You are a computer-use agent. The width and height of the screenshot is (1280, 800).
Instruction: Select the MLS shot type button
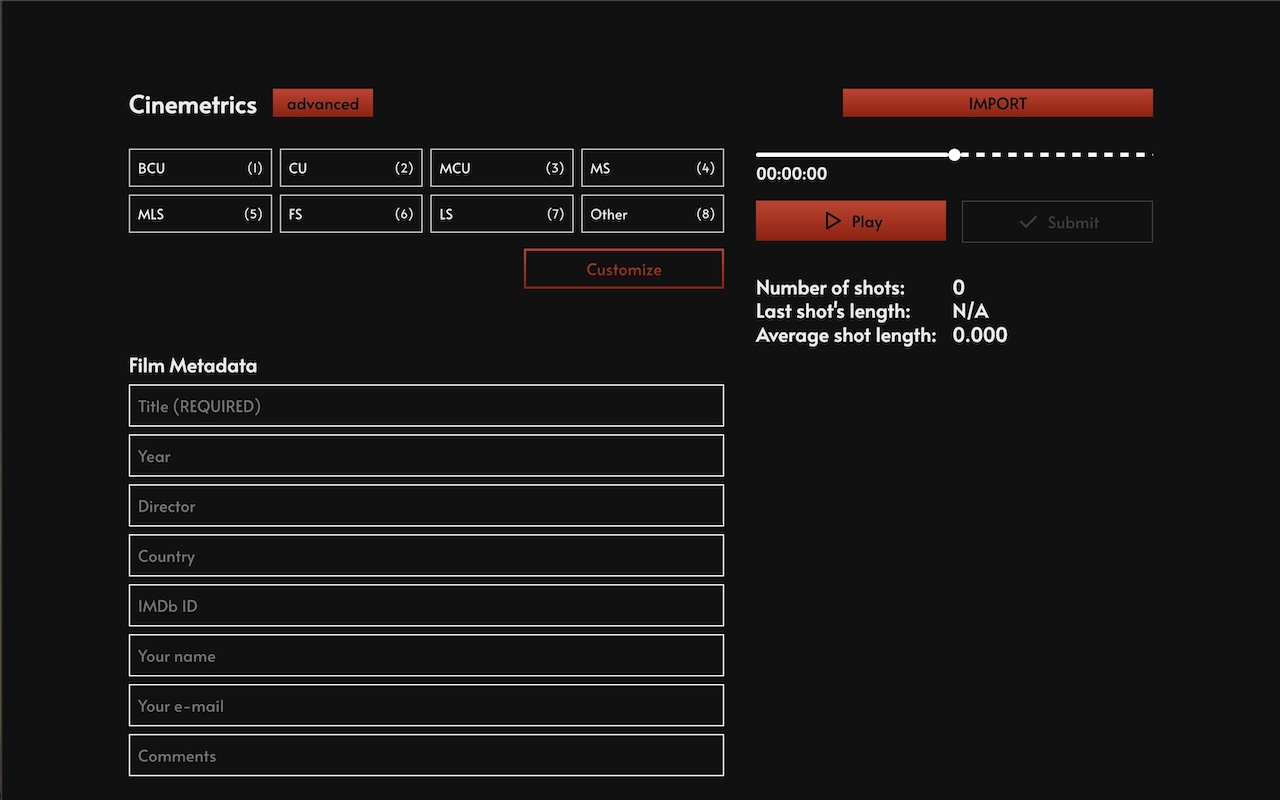pos(200,213)
